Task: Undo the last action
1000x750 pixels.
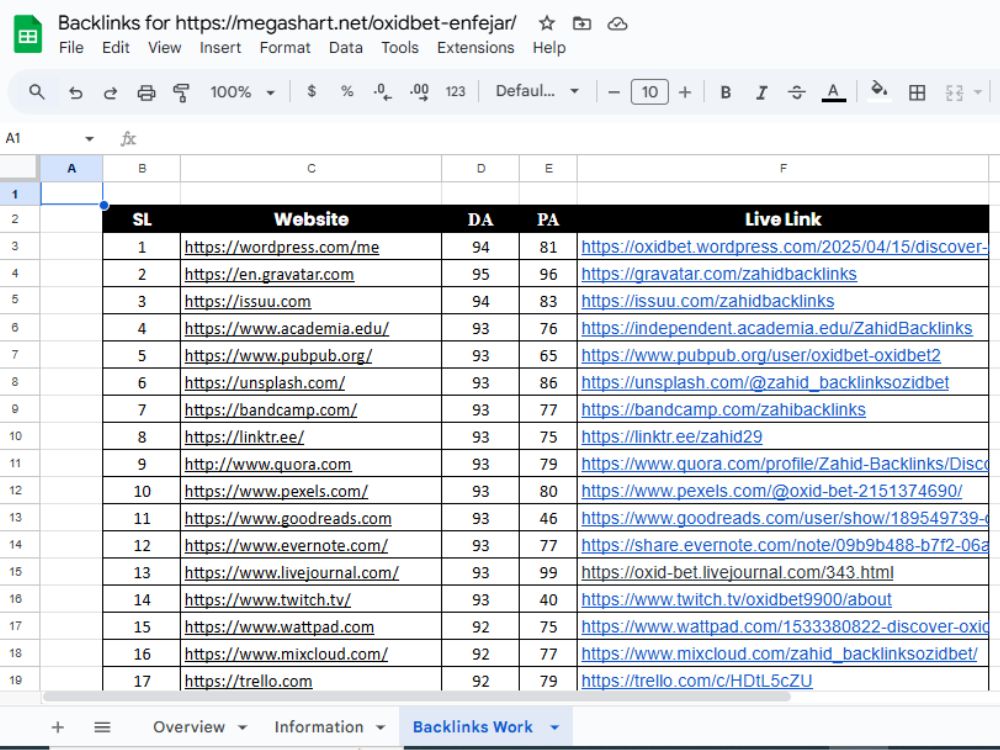Action: pos(75,92)
